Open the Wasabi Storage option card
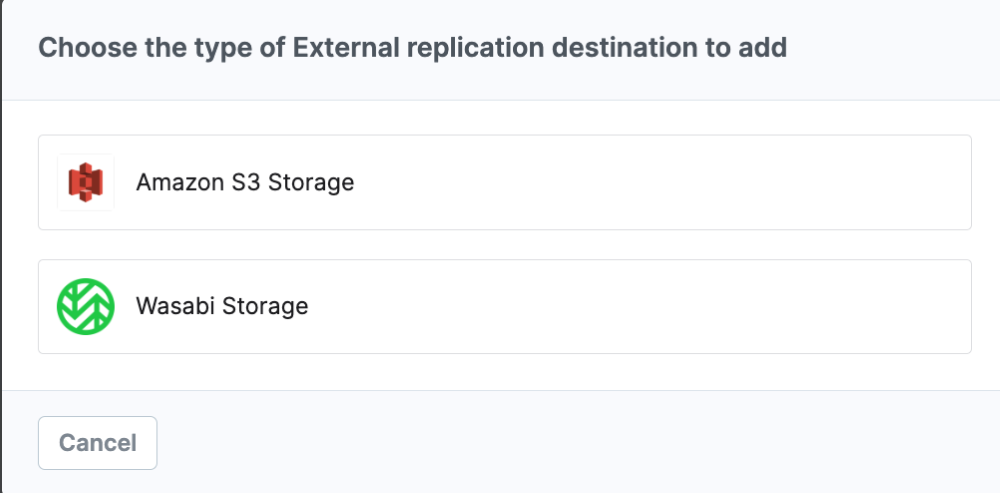1000x493 pixels. 504,306
